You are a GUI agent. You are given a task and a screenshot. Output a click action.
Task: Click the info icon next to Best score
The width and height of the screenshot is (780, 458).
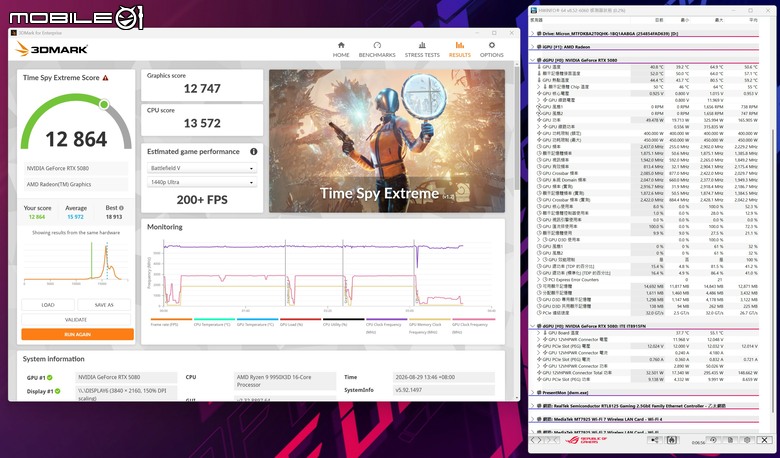121,208
